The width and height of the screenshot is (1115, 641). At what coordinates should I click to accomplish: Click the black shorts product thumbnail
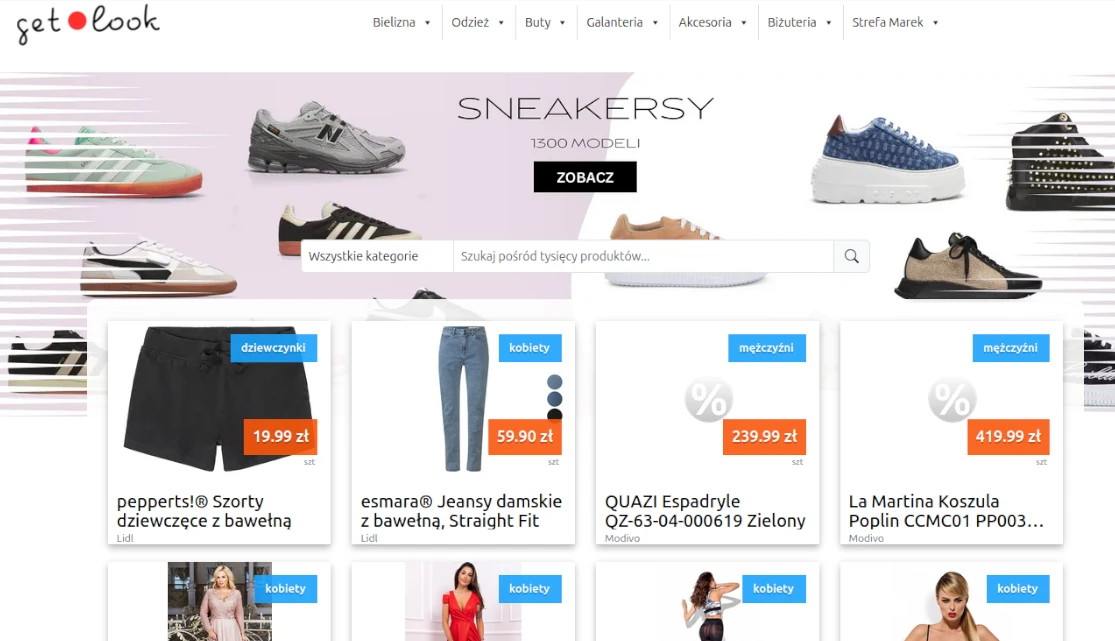pyautogui.click(x=218, y=398)
